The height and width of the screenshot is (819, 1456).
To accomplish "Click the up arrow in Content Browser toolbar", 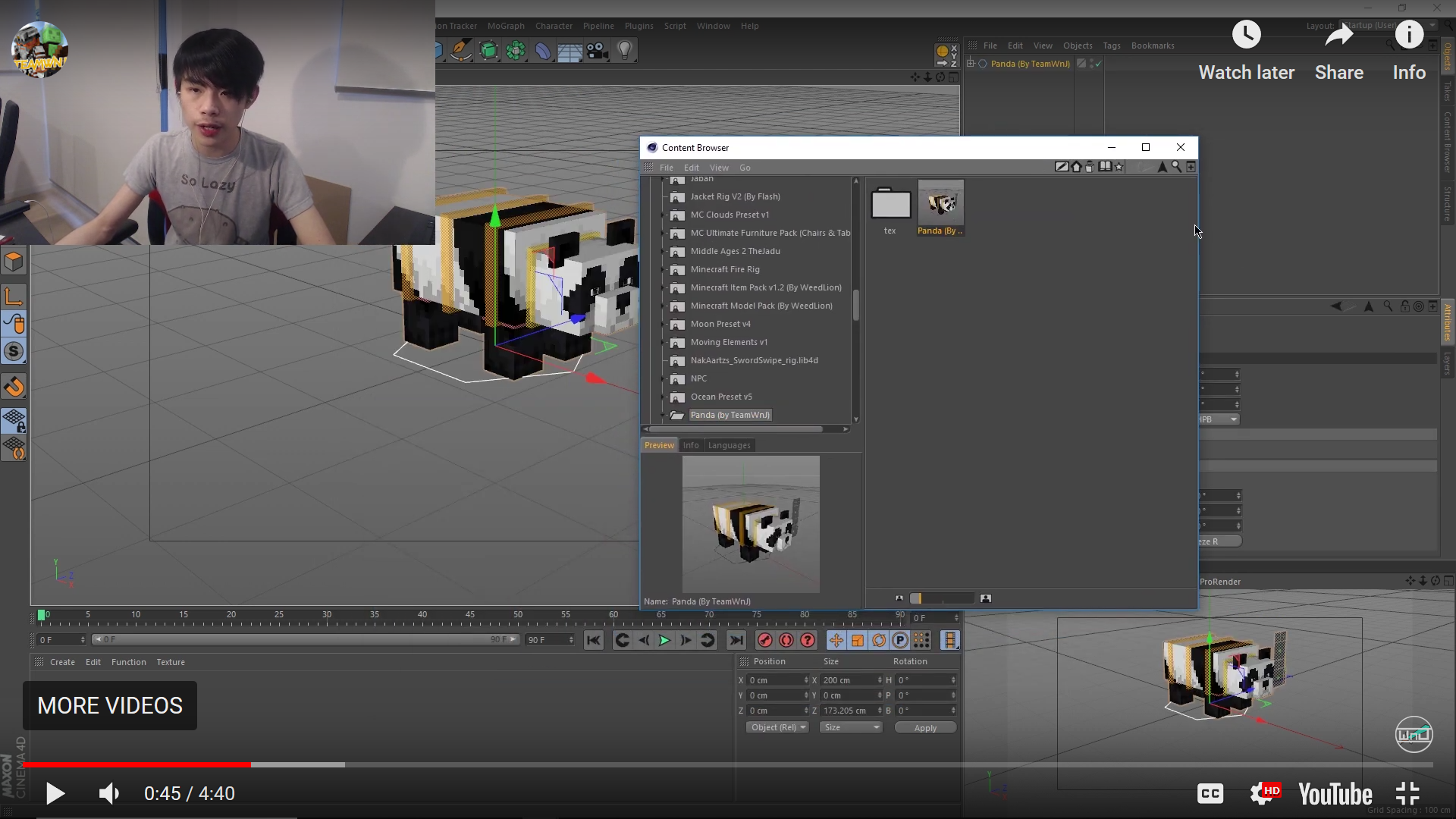I will point(1163,167).
